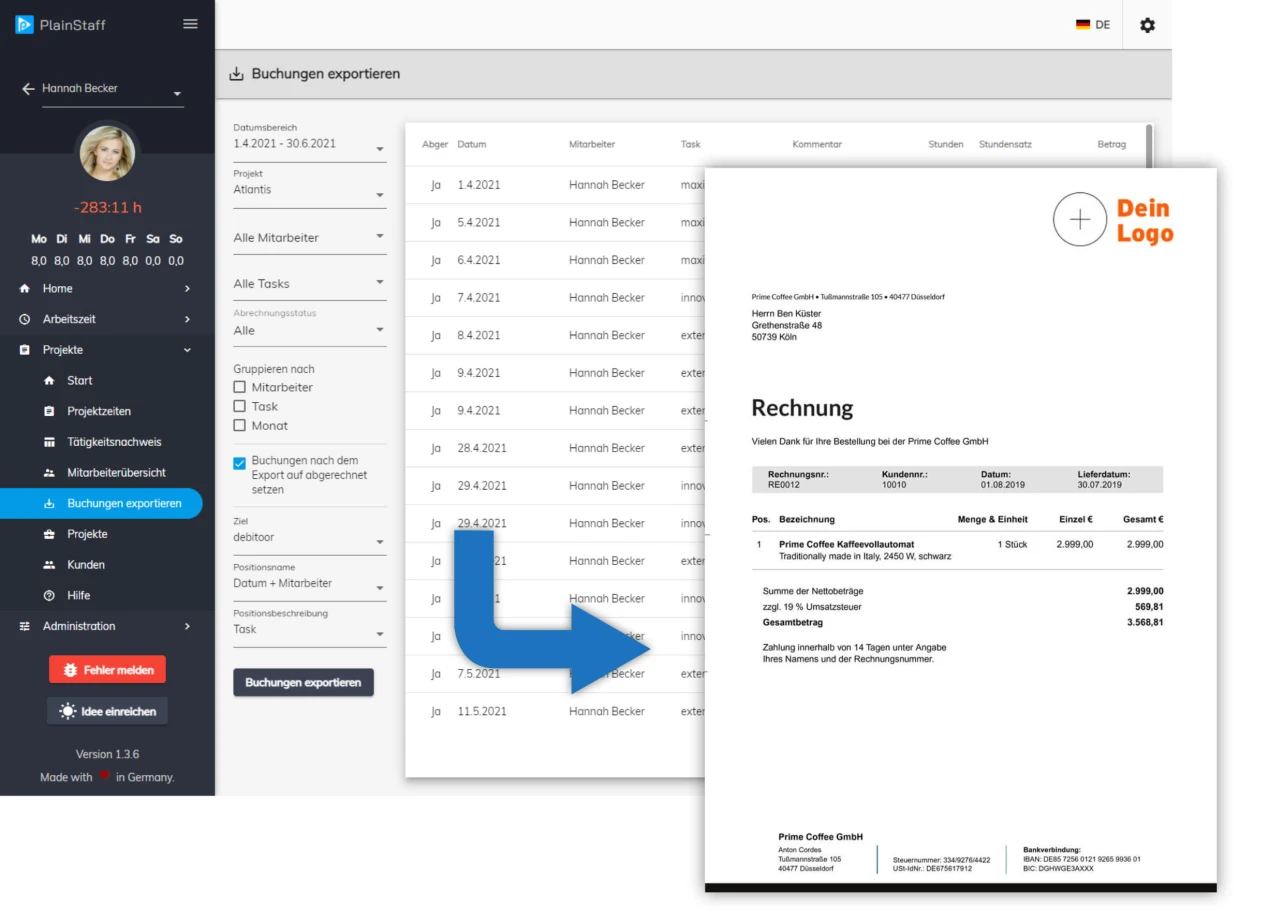This screenshot has height=923, width=1284.
Task: Click the Projekte clipboard icon
Action: tap(25, 350)
